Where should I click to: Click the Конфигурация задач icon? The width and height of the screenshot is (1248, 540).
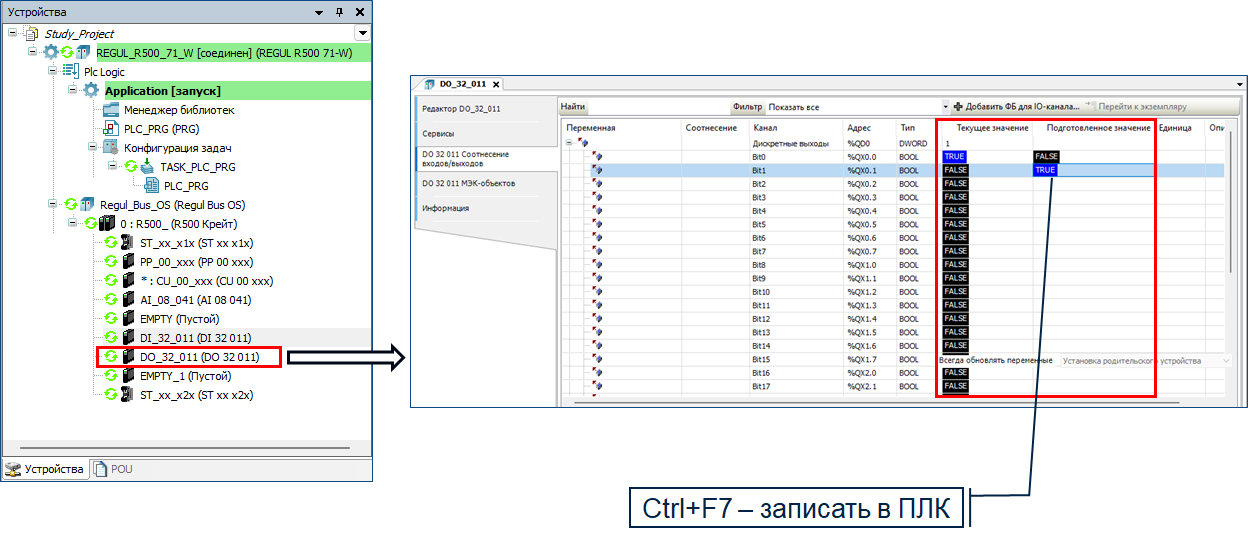[x=111, y=148]
